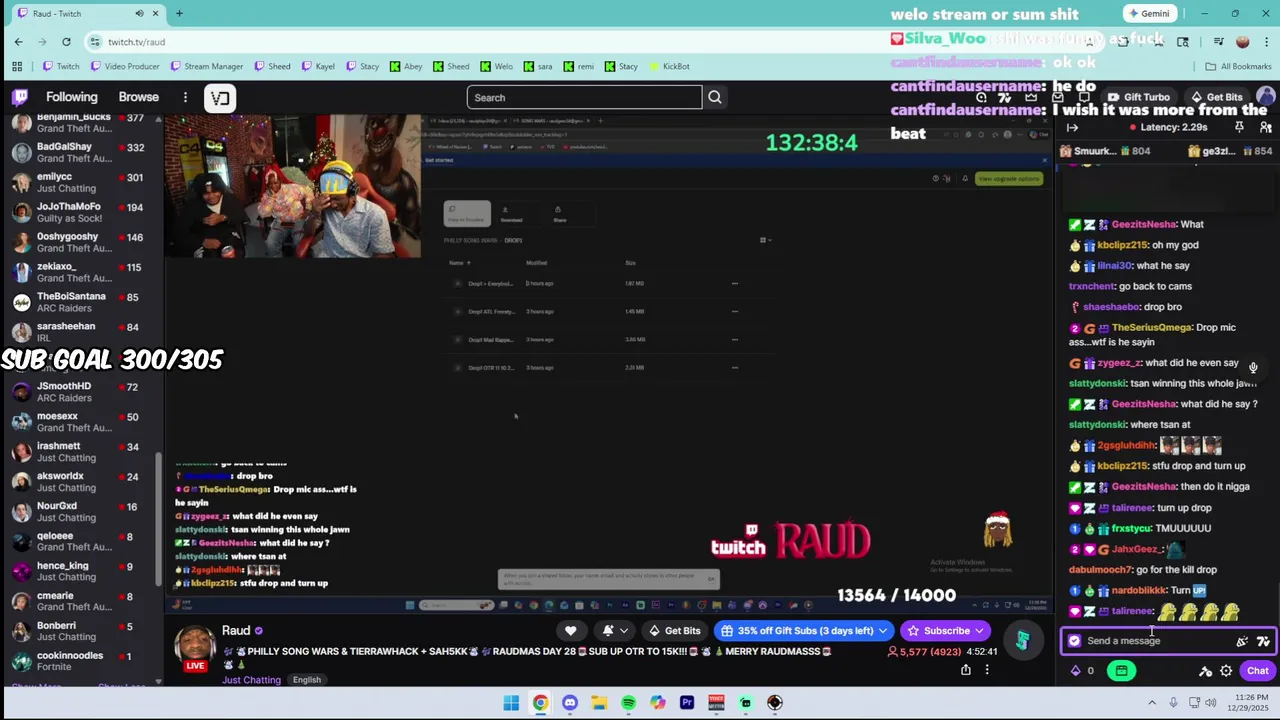1280x720 pixels.
Task: Open the Kayel bookmark
Action: [317, 66]
